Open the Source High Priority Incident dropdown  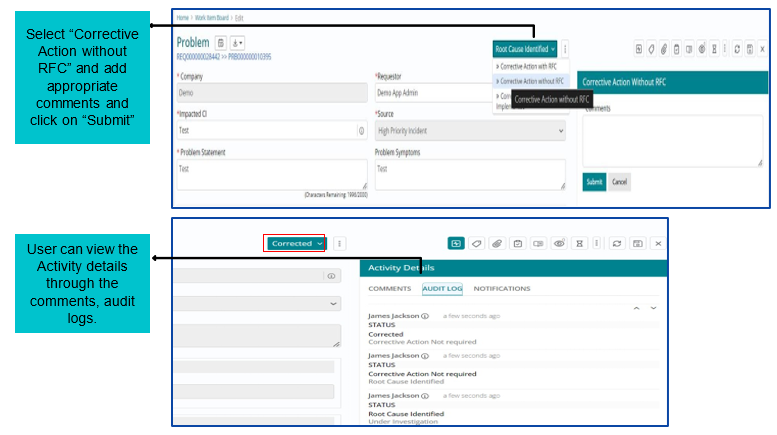[x=470, y=131]
